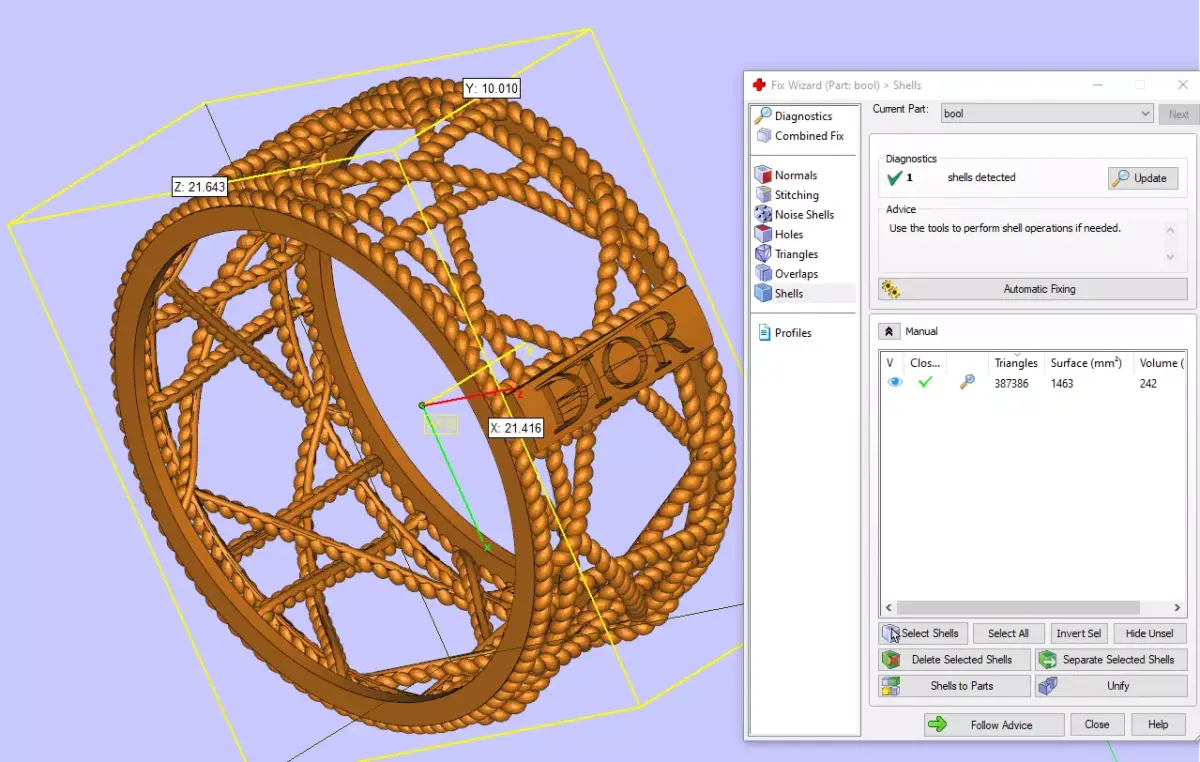
Task: Click Invert Sel button
Action: click(1079, 633)
